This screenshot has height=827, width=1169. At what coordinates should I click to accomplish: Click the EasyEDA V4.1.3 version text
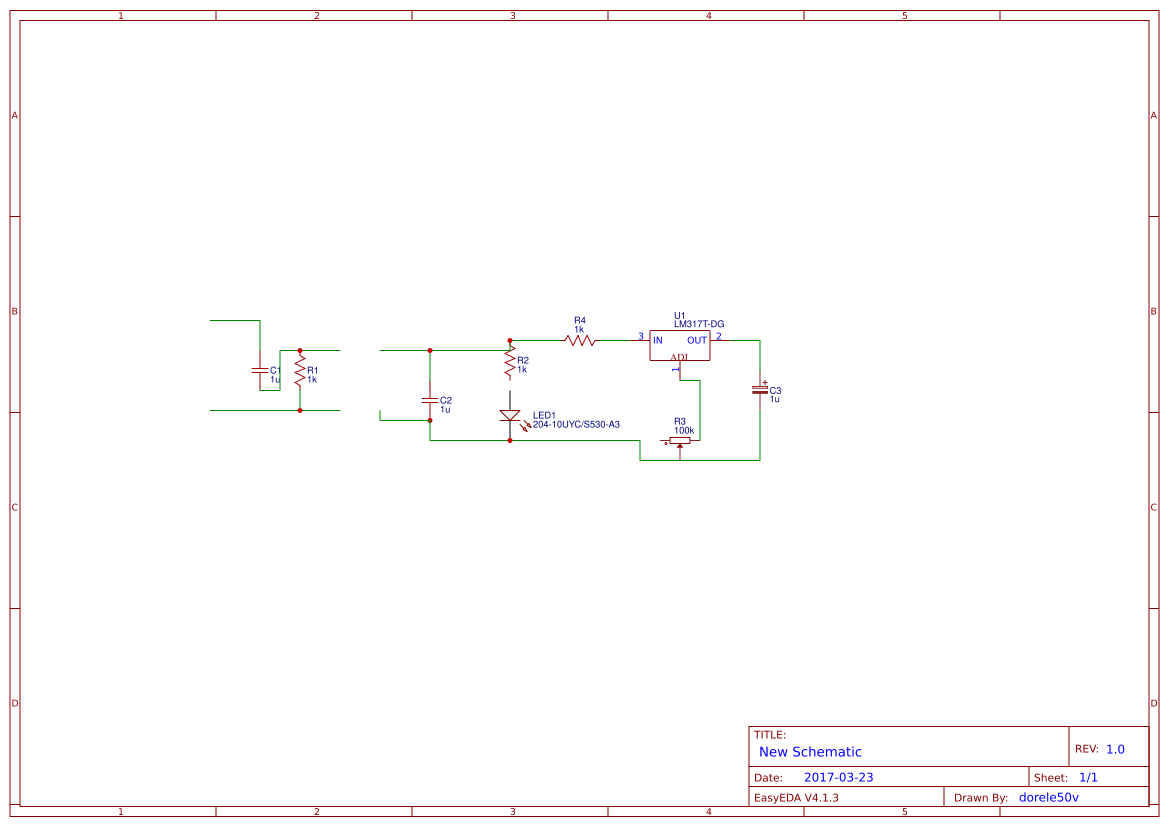tap(795, 797)
